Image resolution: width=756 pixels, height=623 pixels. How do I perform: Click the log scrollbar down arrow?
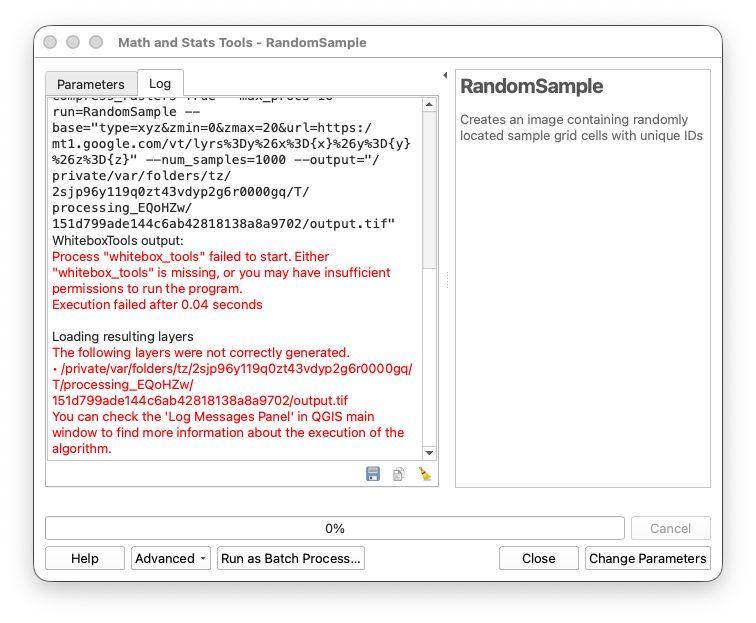429,453
